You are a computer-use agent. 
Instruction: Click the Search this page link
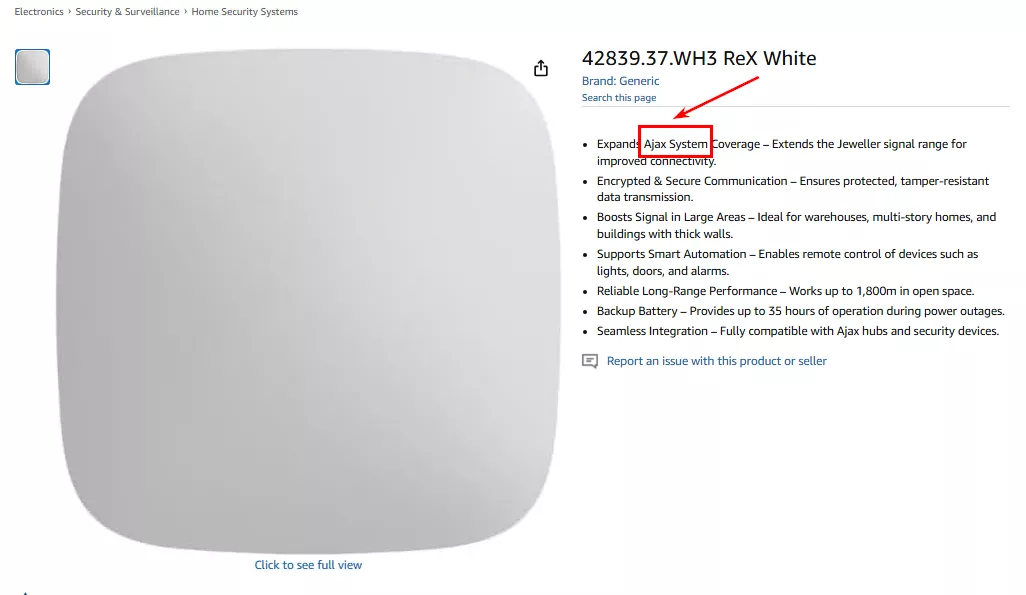(619, 98)
